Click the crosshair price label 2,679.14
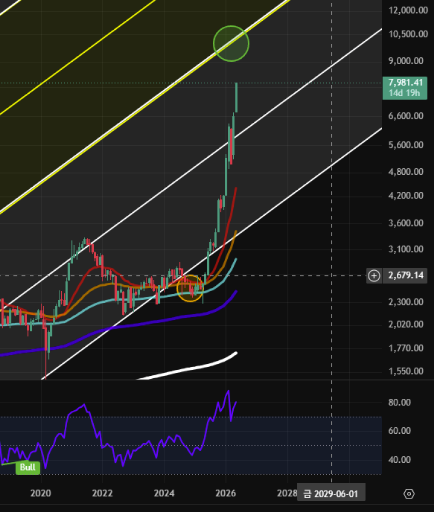The image size is (434, 512). point(405,275)
